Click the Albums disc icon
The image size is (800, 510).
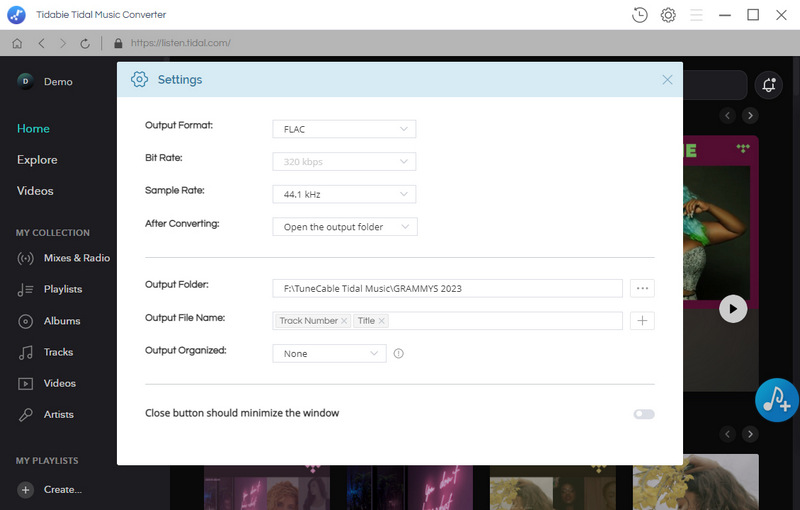(x=26, y=321)
